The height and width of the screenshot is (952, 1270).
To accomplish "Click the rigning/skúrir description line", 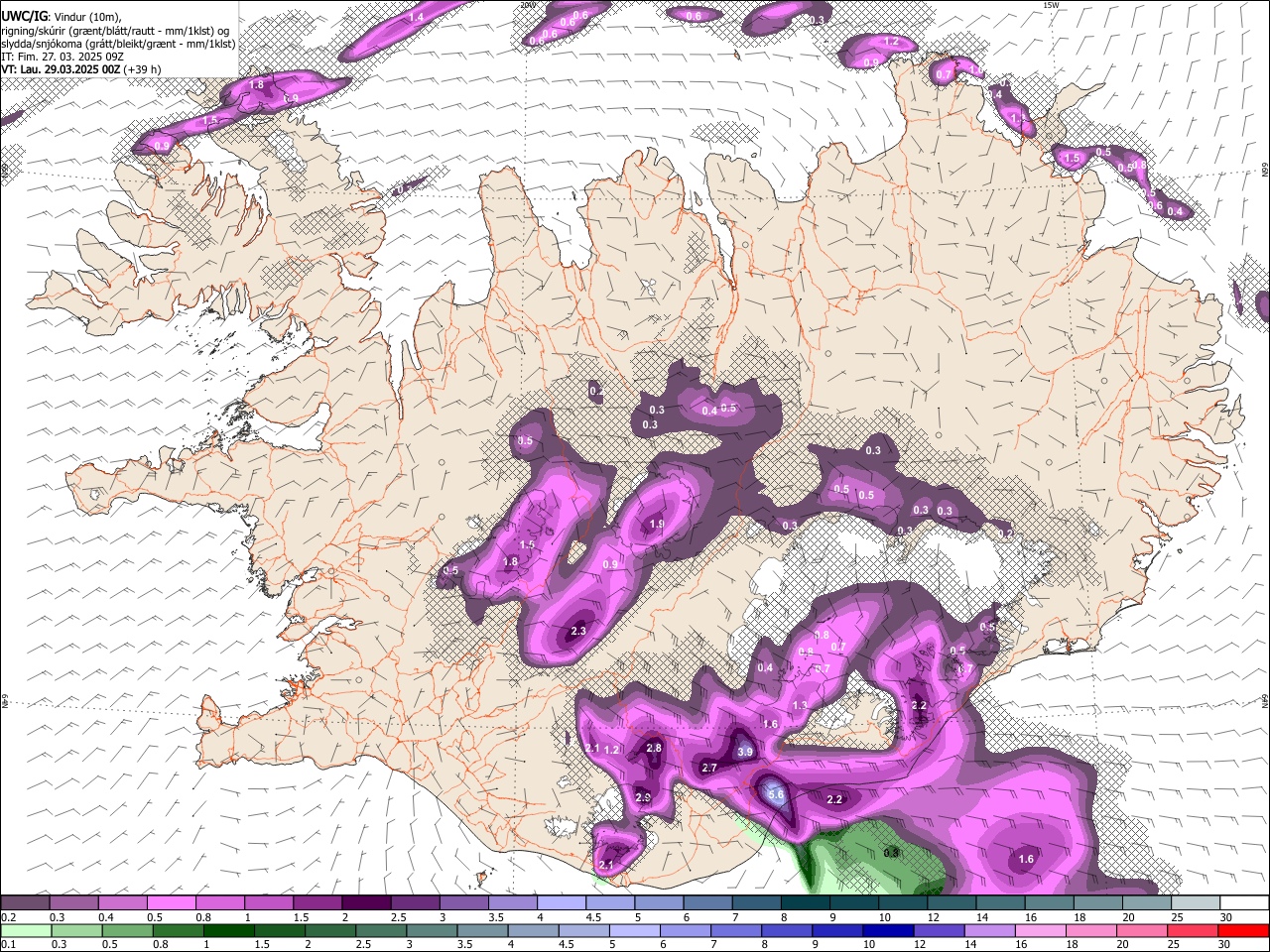I will click(115, 31).
